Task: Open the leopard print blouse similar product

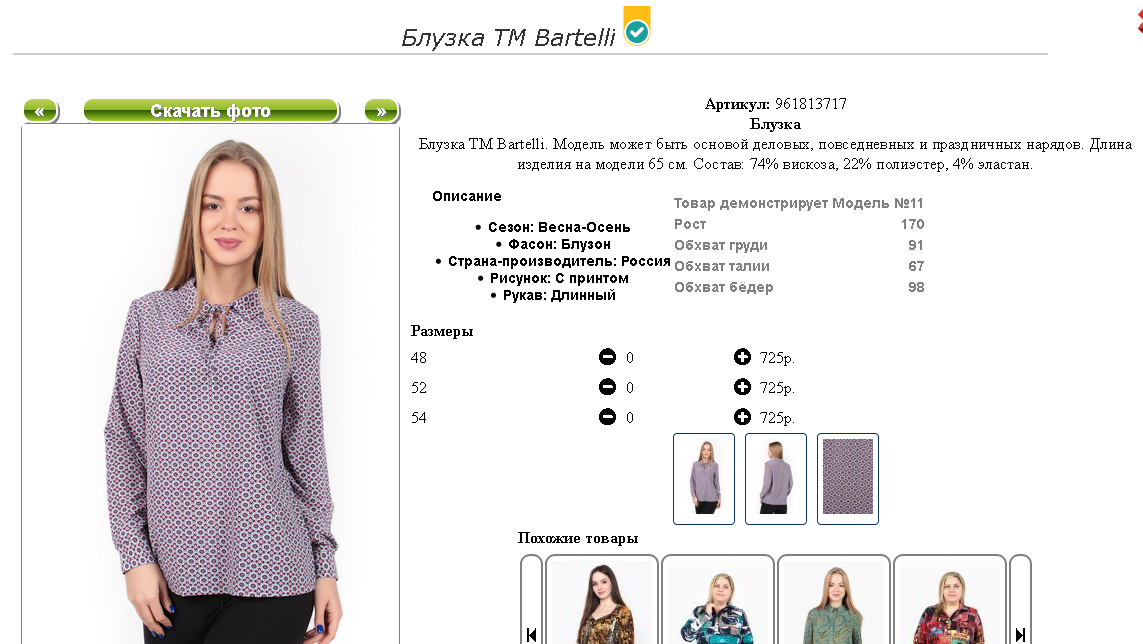Action: [602, 600]
